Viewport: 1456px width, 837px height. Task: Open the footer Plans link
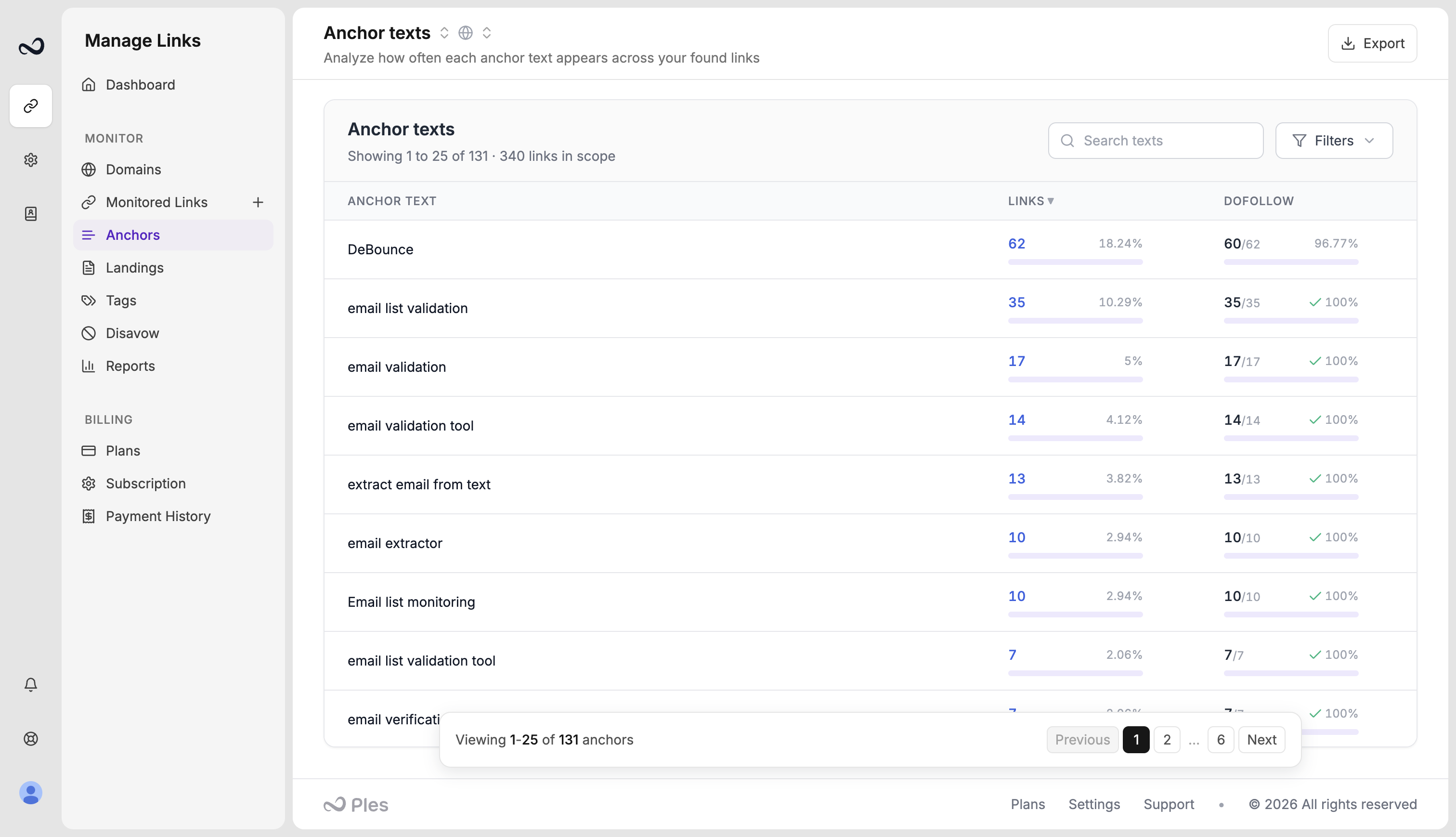click(1028, 804)
